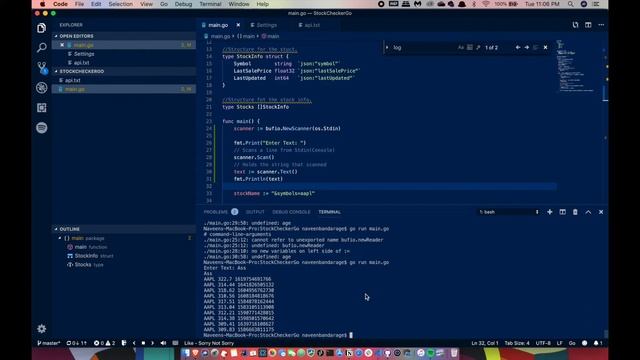Switch to the Problems tab
This screenshot has height=360, width=640.
click(216, 212)
